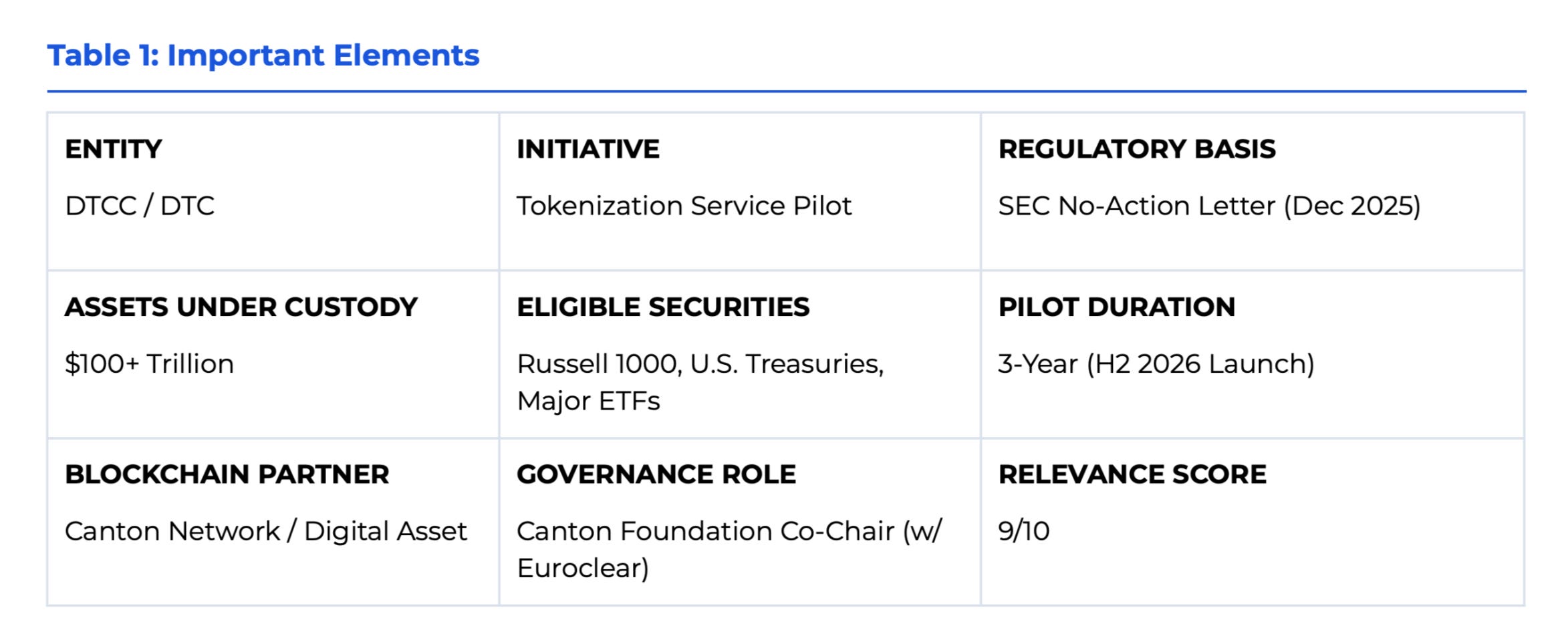Click the REGULATORY BASIS label
Screen dimensions: 1568x640
click(x=1137, y=148)
